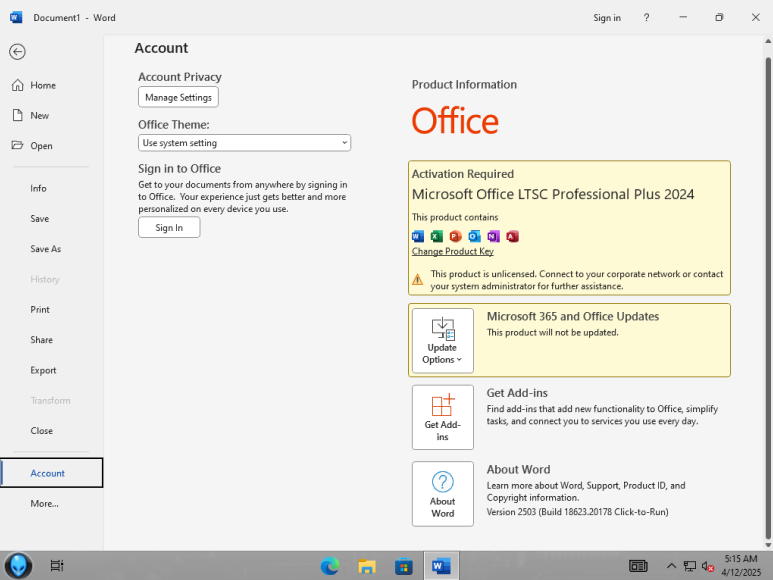Select Save As in the sidebar
The width and height of the screenshot is (773, 580).
point(45,249)
